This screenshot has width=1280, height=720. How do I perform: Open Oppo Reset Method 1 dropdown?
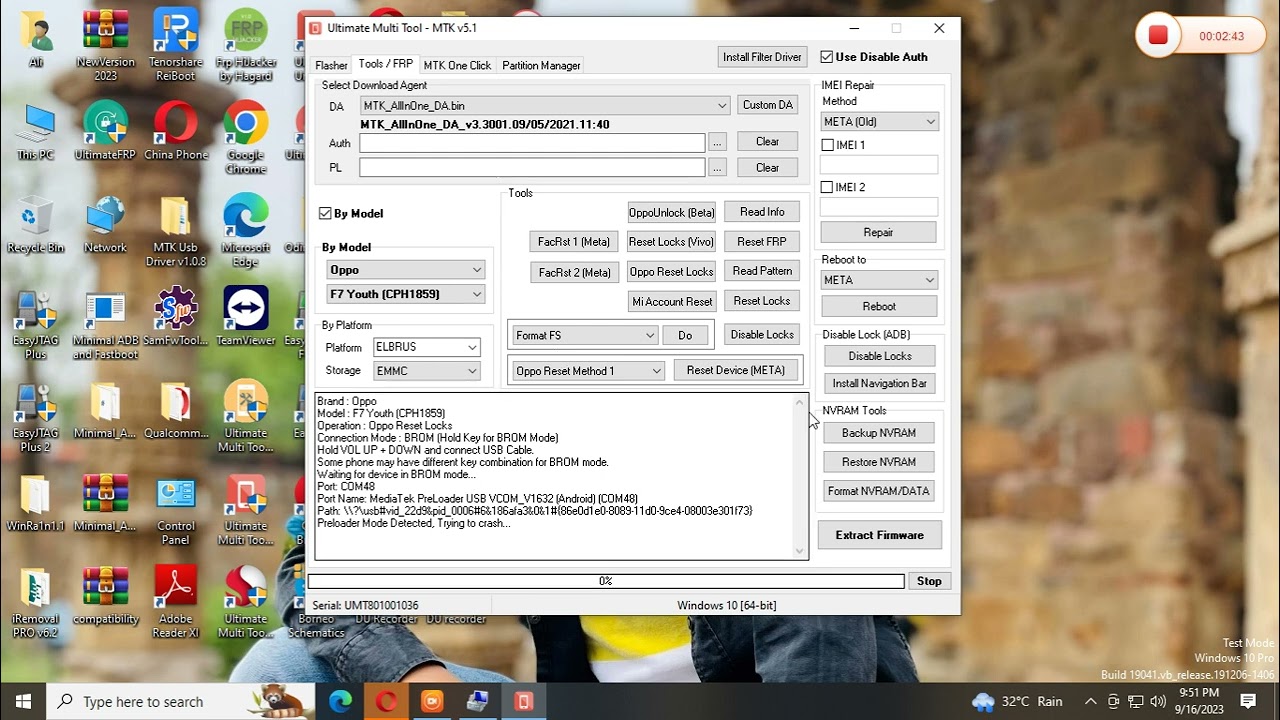[588, 371]
